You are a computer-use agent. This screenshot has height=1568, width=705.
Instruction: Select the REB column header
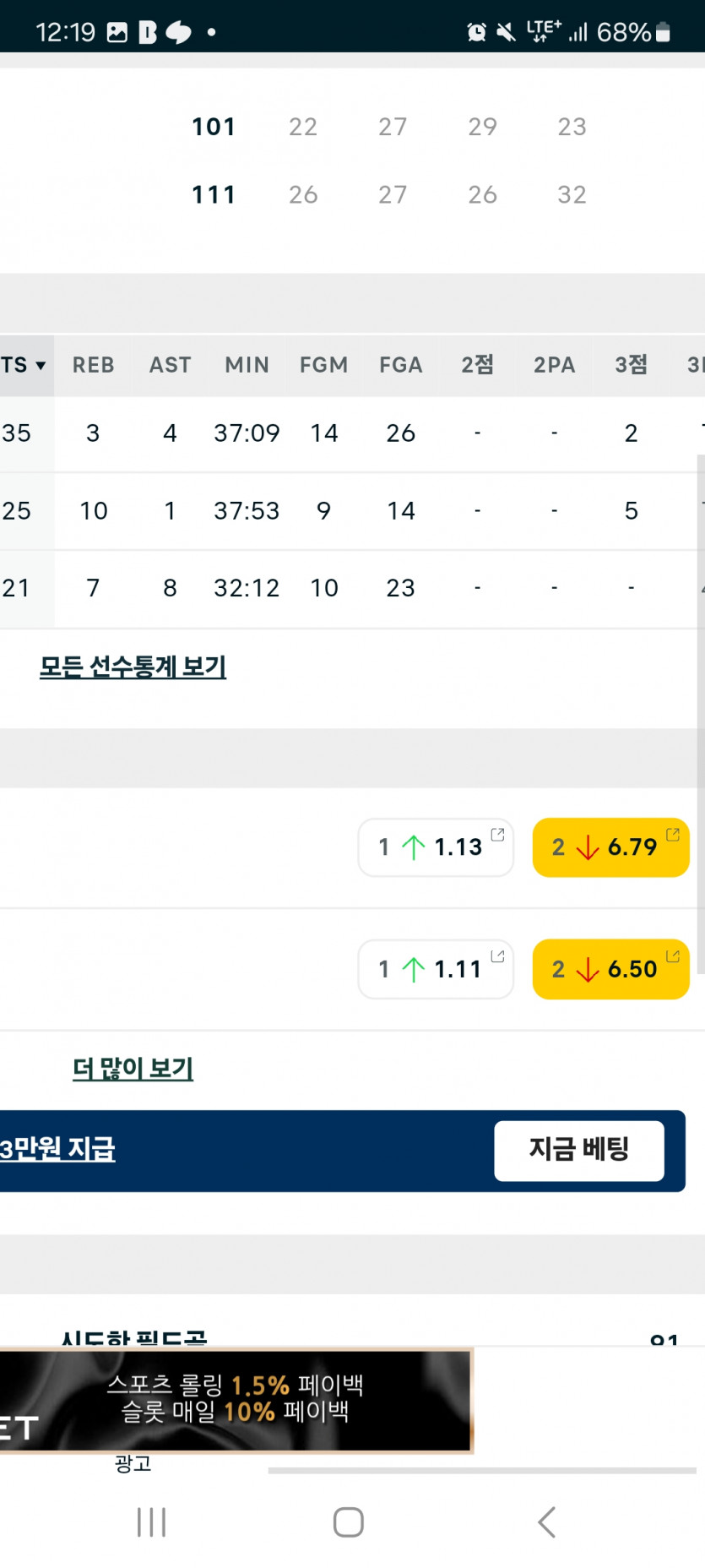point(93,365)
